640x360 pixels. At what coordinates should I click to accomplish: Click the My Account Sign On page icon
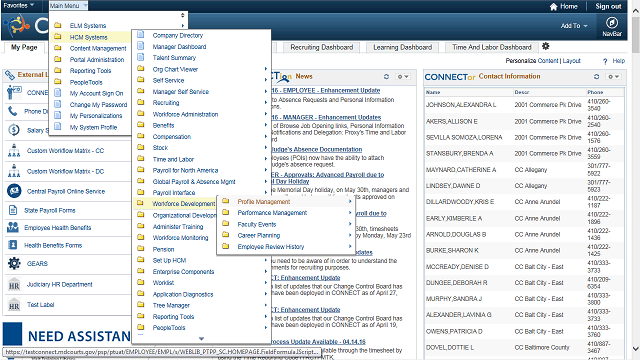58,93
